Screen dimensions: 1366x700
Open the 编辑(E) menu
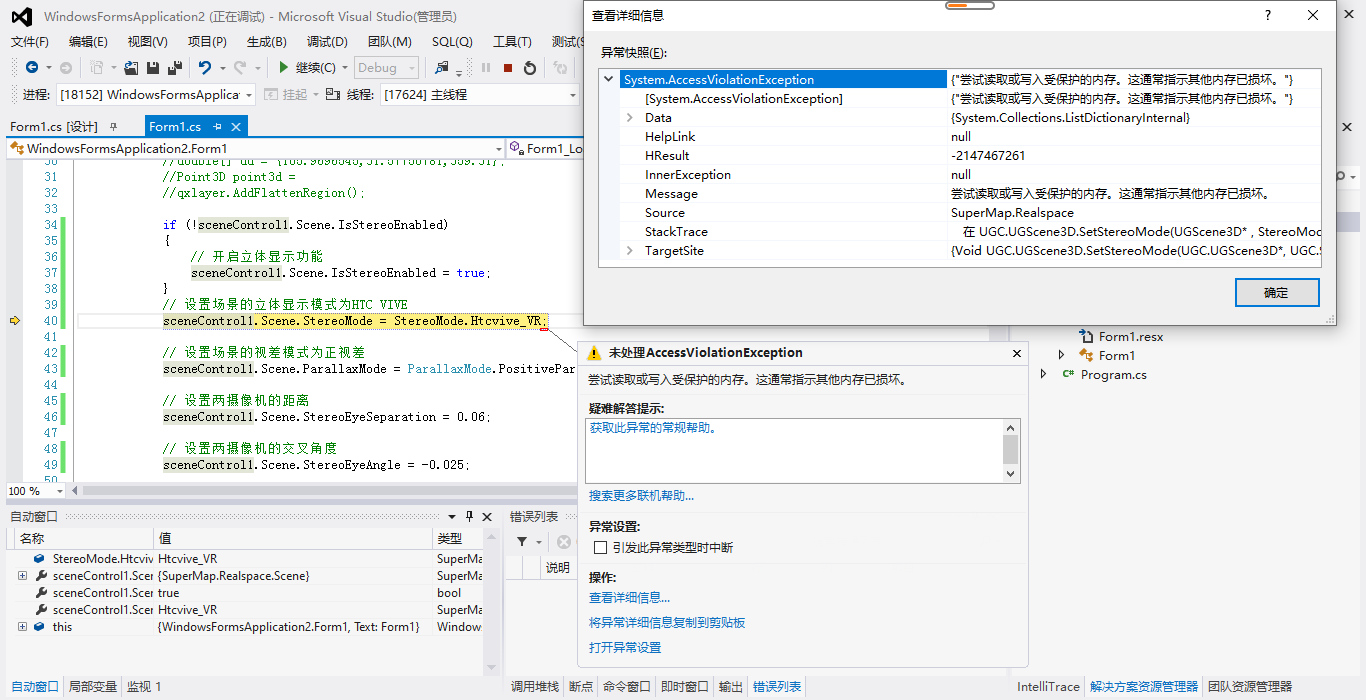click(x=88, y=42)
